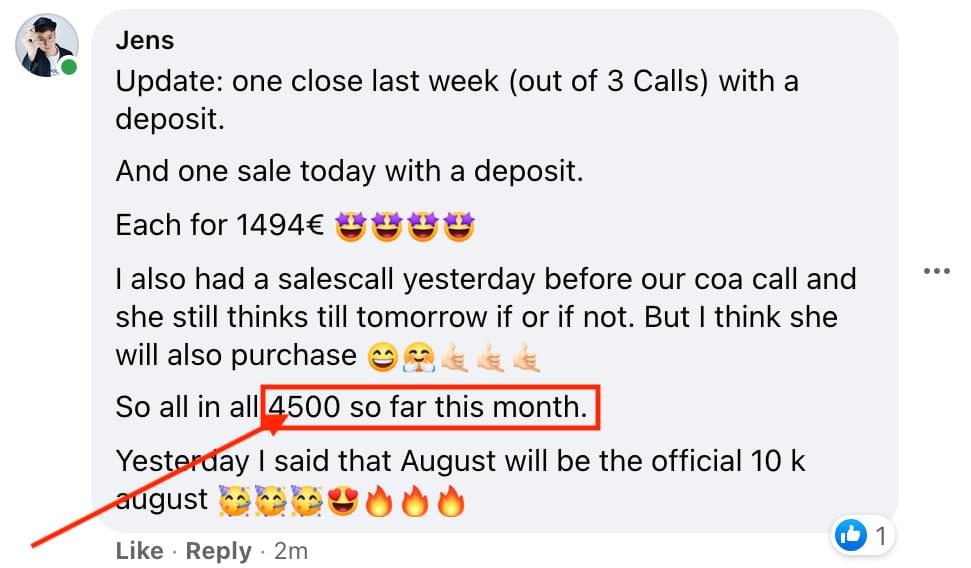Open the Jens profile name link
The image size is (971, 568).
[145, 40]
